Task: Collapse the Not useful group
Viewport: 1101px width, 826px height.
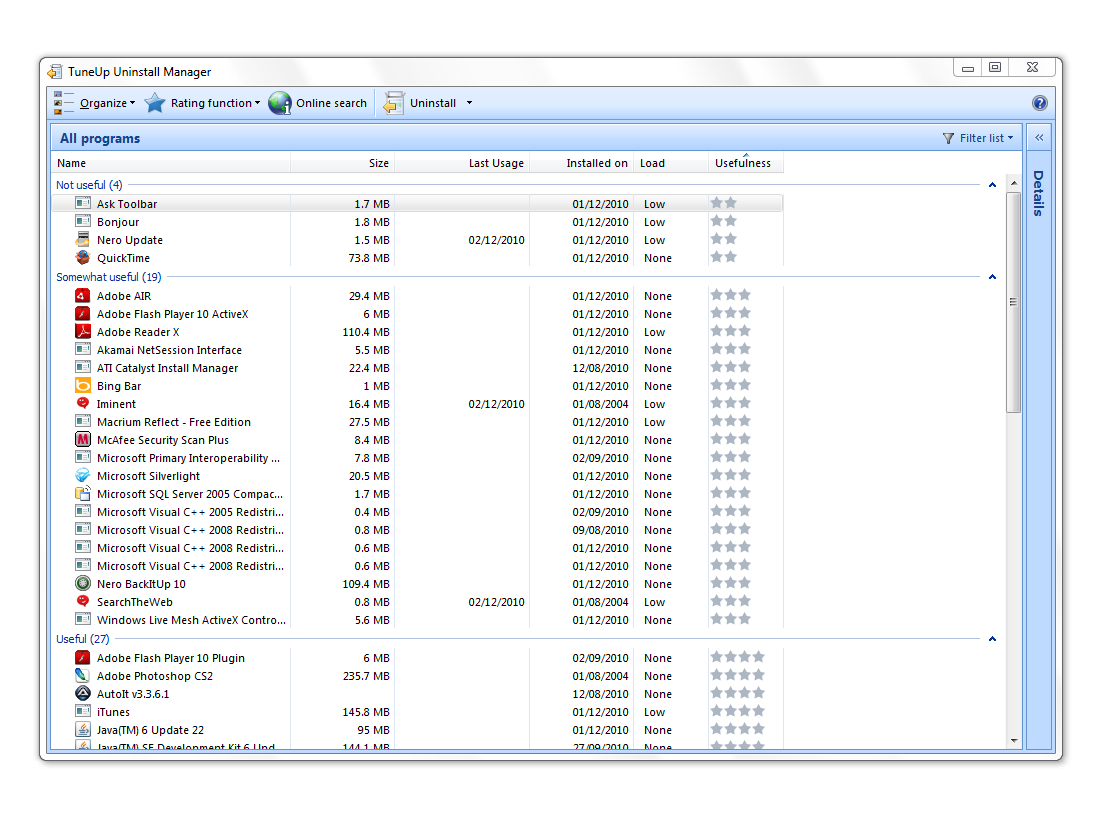Action: [992, 185]
